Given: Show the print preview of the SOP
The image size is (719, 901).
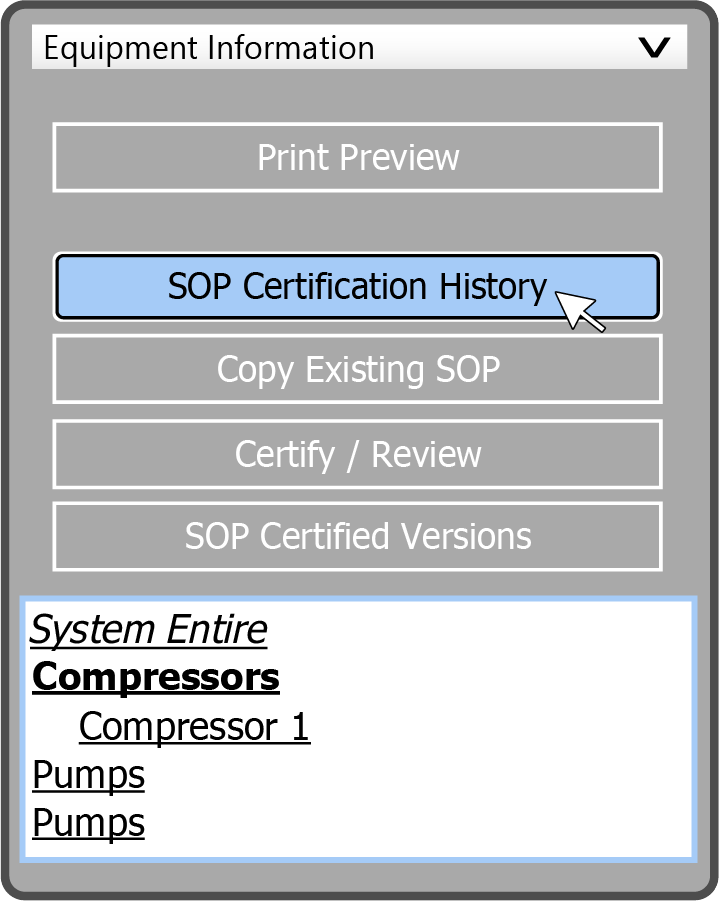Looking at the screenshot, I should click(x=357, y=157).
